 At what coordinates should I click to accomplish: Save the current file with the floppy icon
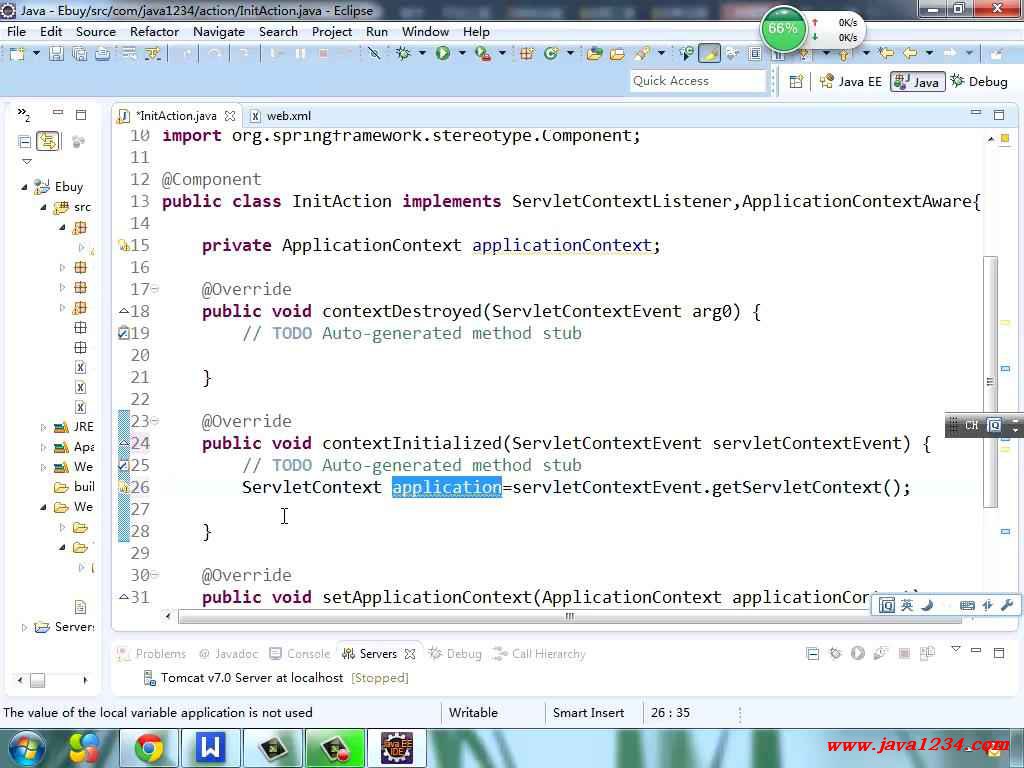click(56, 54)
